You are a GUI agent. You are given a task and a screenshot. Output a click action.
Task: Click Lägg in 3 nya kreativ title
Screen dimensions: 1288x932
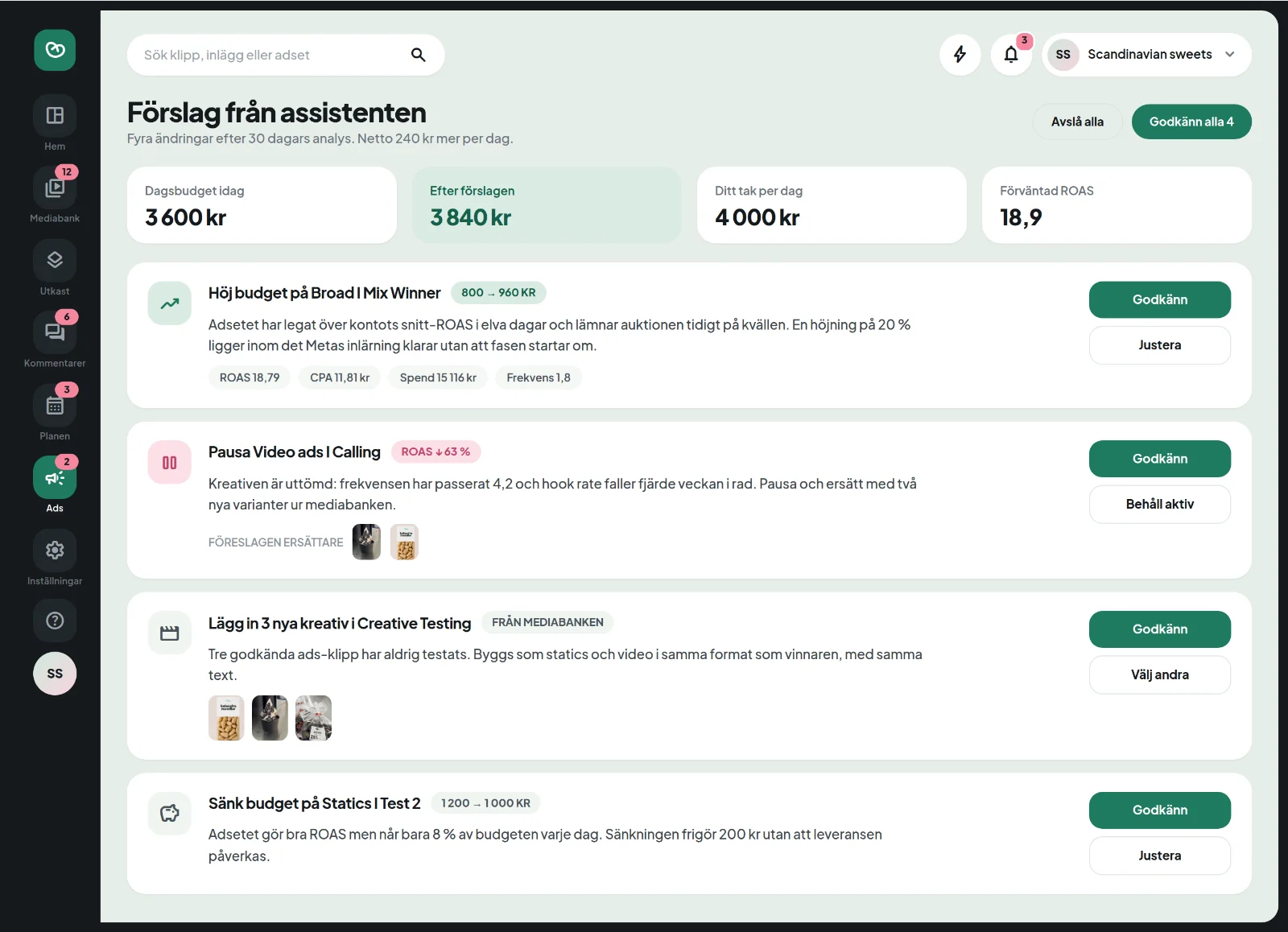[340, 624]
